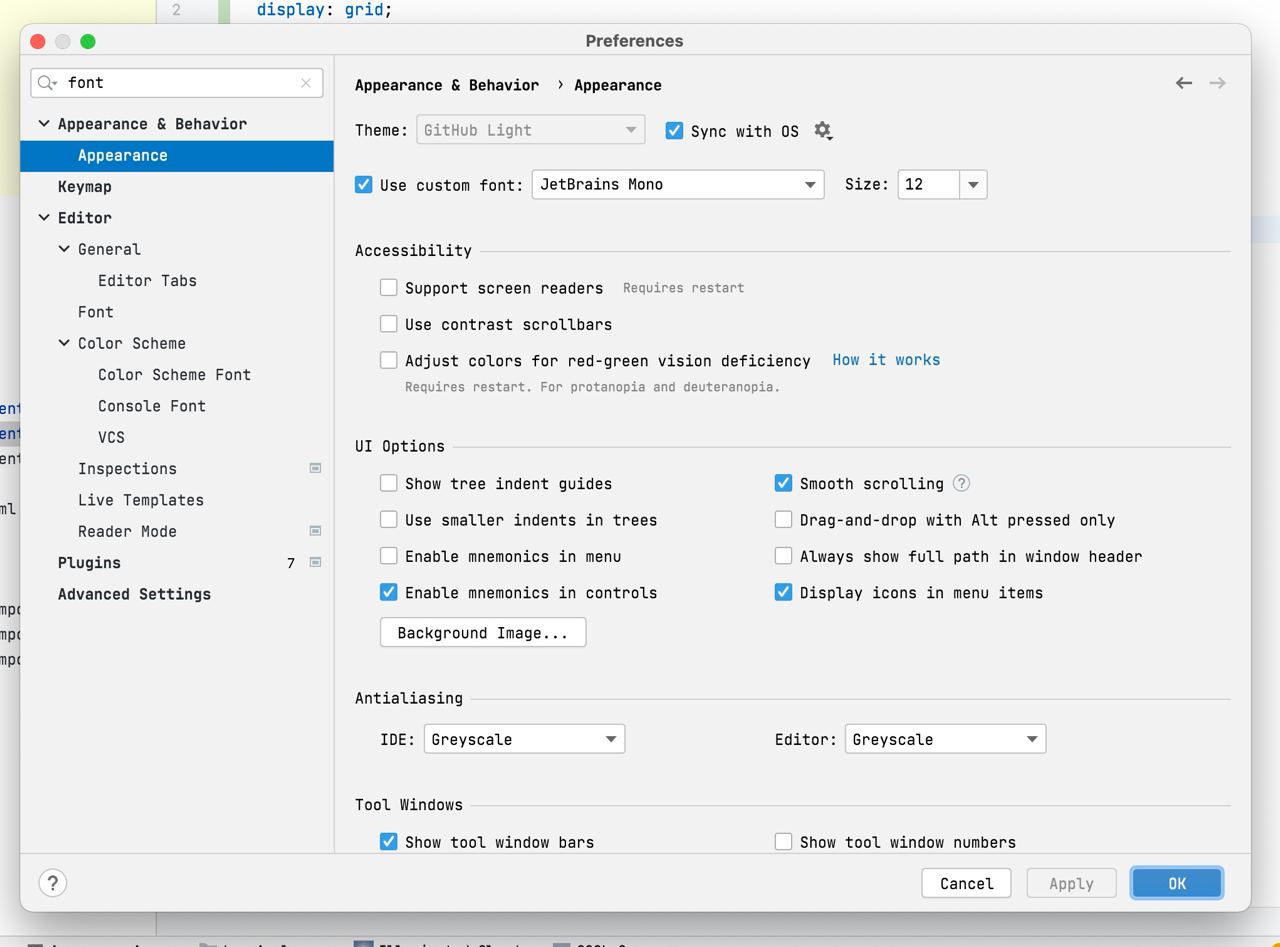Open the How it works link
The height and width of the screenshot is (947, 1280).
pos(886,360)
